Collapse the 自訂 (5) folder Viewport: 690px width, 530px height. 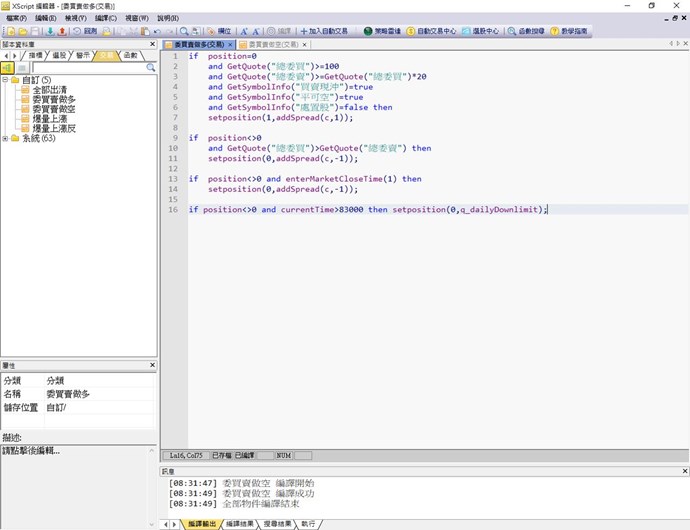tap(5, 80)
